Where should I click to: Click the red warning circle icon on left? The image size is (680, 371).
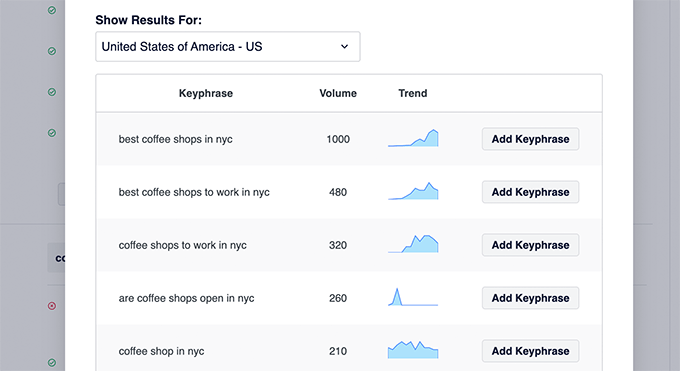(52, 306)
